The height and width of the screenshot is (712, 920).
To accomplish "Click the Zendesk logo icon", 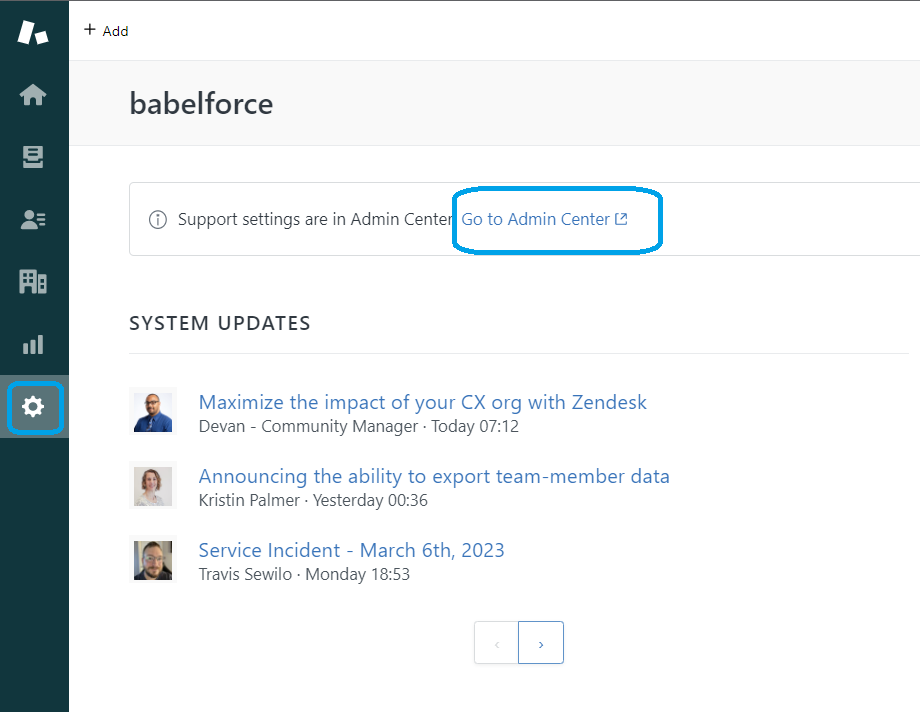I will 33,32.
